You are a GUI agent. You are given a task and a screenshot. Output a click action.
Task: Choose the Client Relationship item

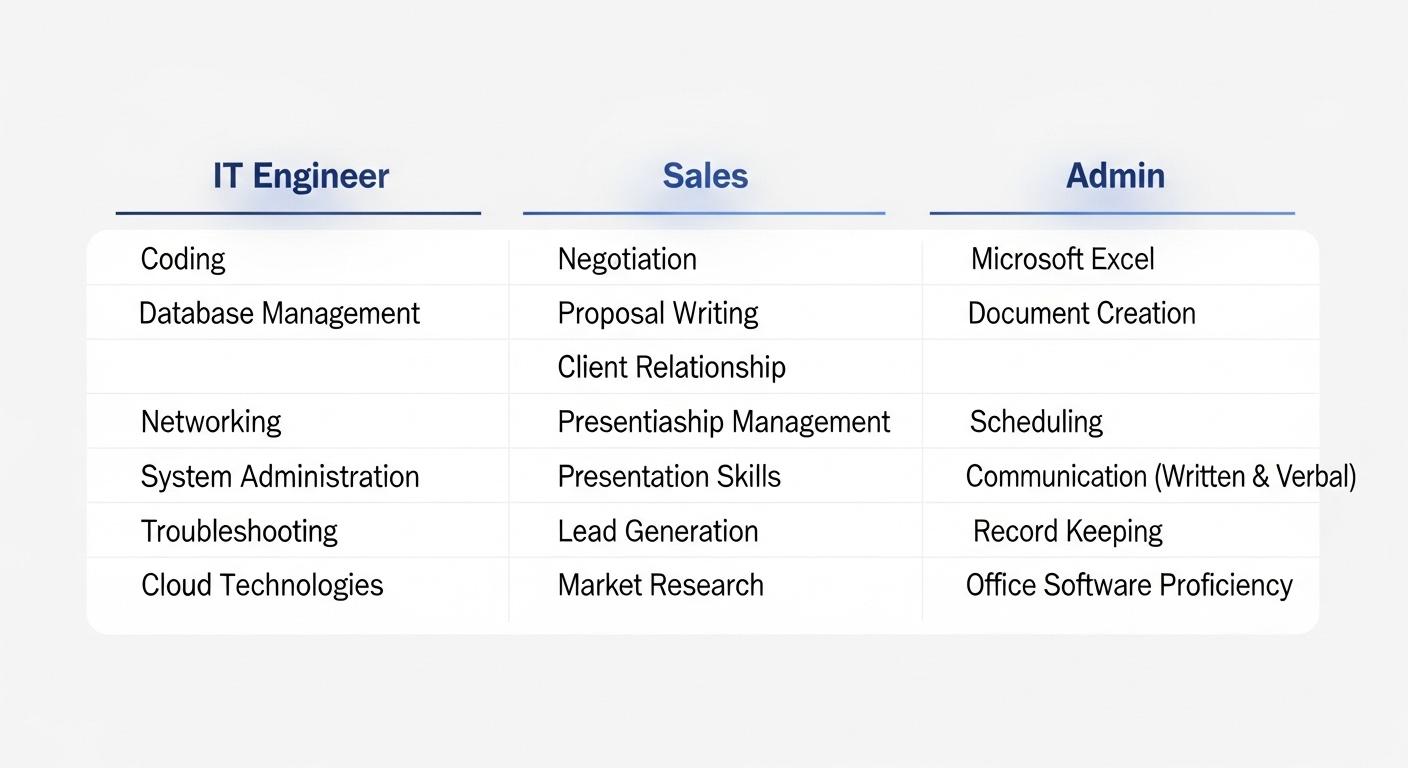pos(672,367)
